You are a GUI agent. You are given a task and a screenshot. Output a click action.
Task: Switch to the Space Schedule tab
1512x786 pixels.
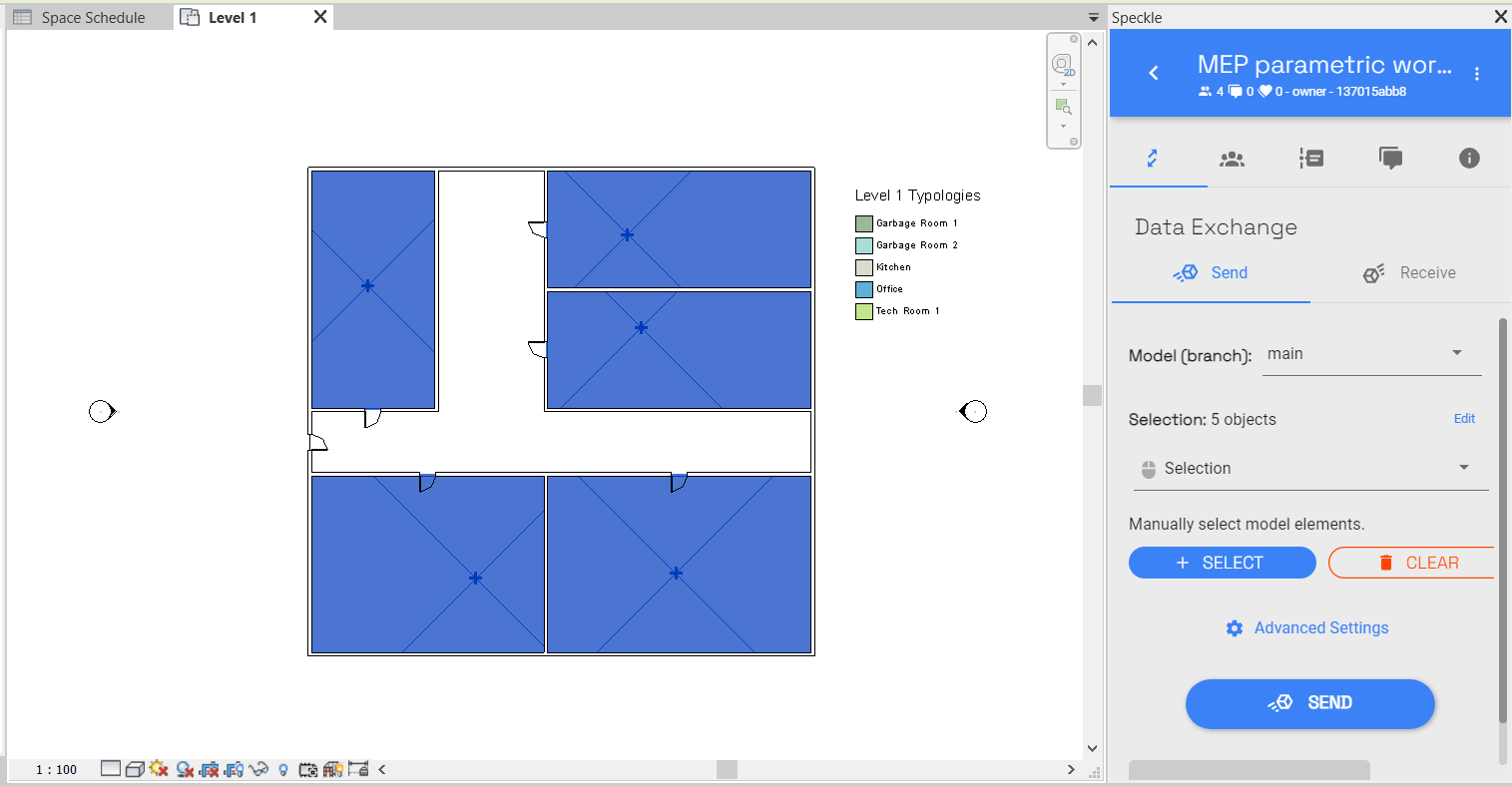point(88,16)
